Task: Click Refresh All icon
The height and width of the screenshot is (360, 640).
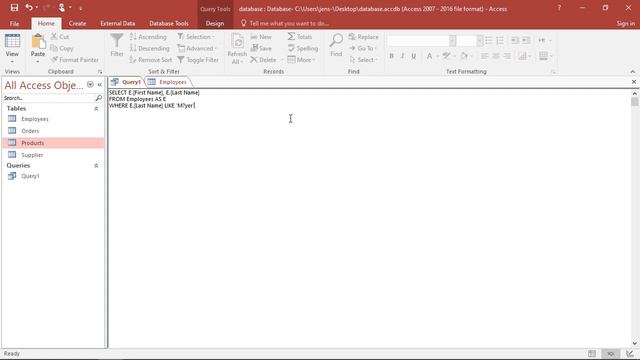Action: [x=237, y=49]
